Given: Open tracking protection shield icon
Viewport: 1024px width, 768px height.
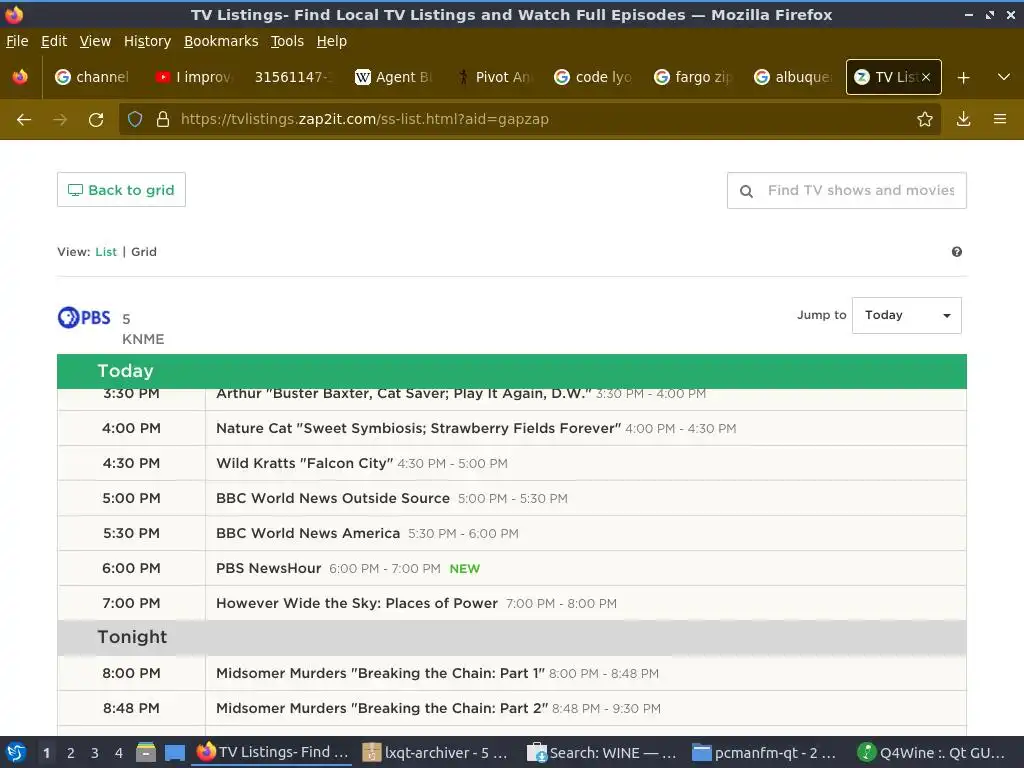Looking at the screenshot, I should (135, 119).
